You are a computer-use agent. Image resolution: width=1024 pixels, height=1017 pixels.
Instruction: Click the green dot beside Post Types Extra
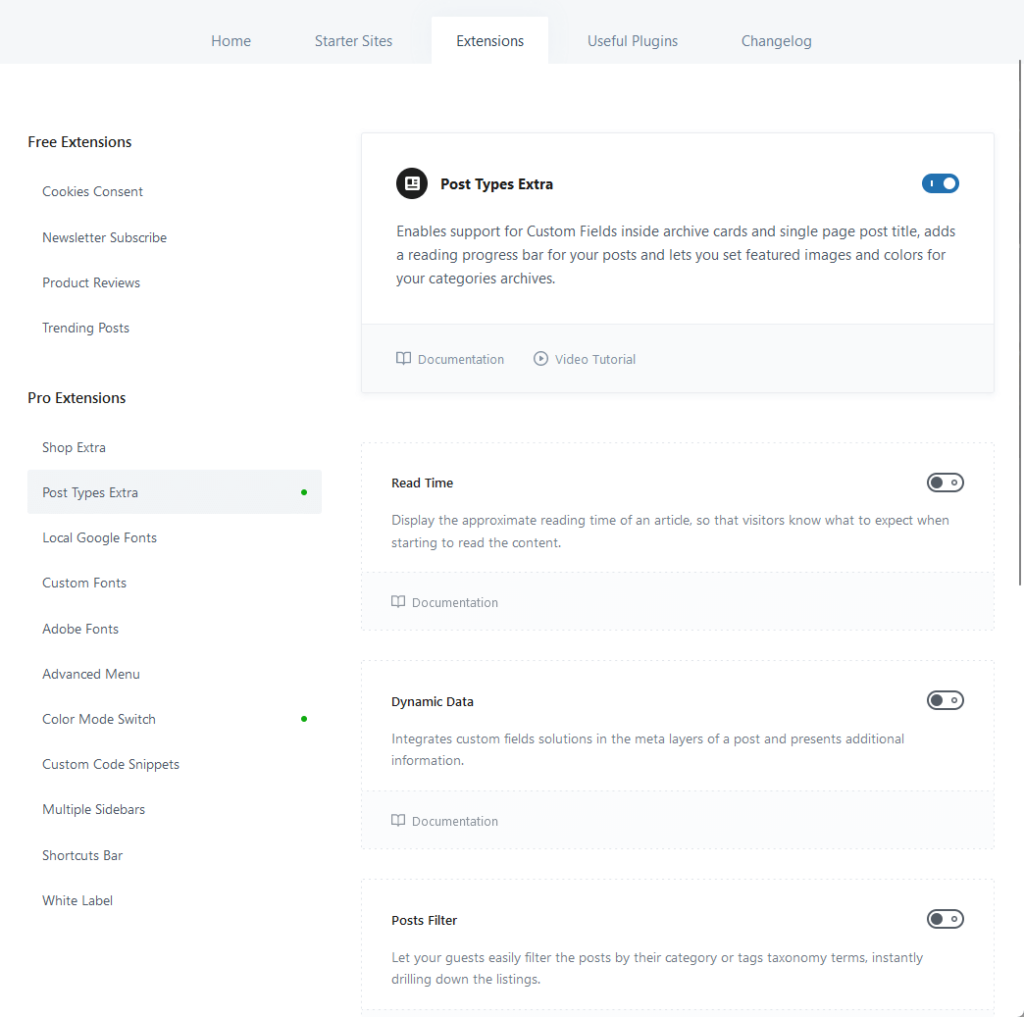(304, 492)
